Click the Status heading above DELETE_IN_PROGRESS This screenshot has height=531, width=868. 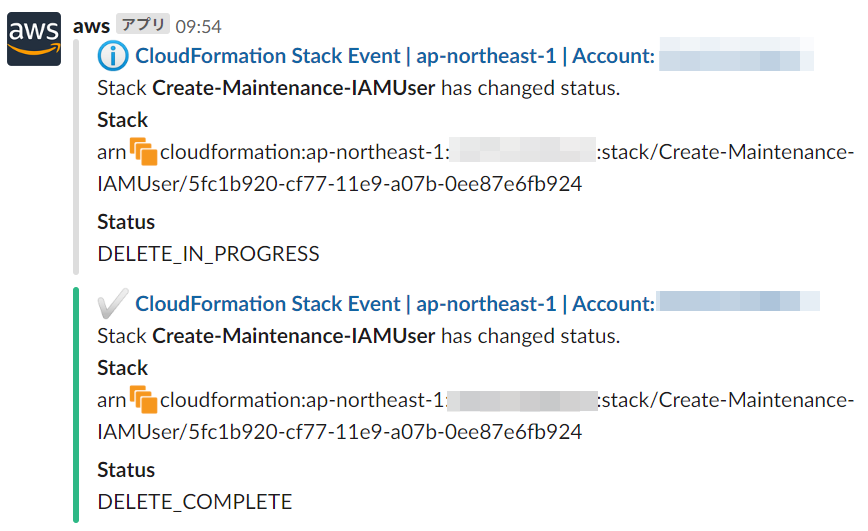coord(126,222)
